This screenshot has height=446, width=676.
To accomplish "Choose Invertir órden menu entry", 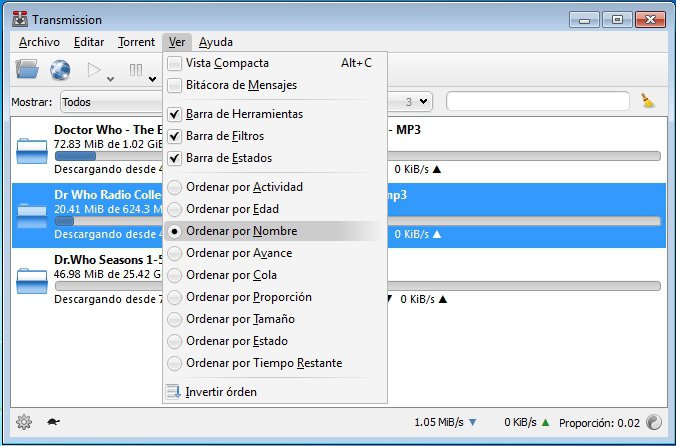I will (275, 392).
